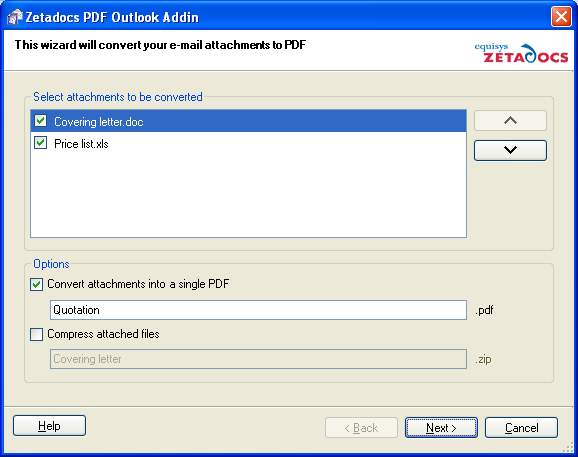Select the Price list.xls list row
578x457 pixels.
pyautogui.click(x=248, y=143)
